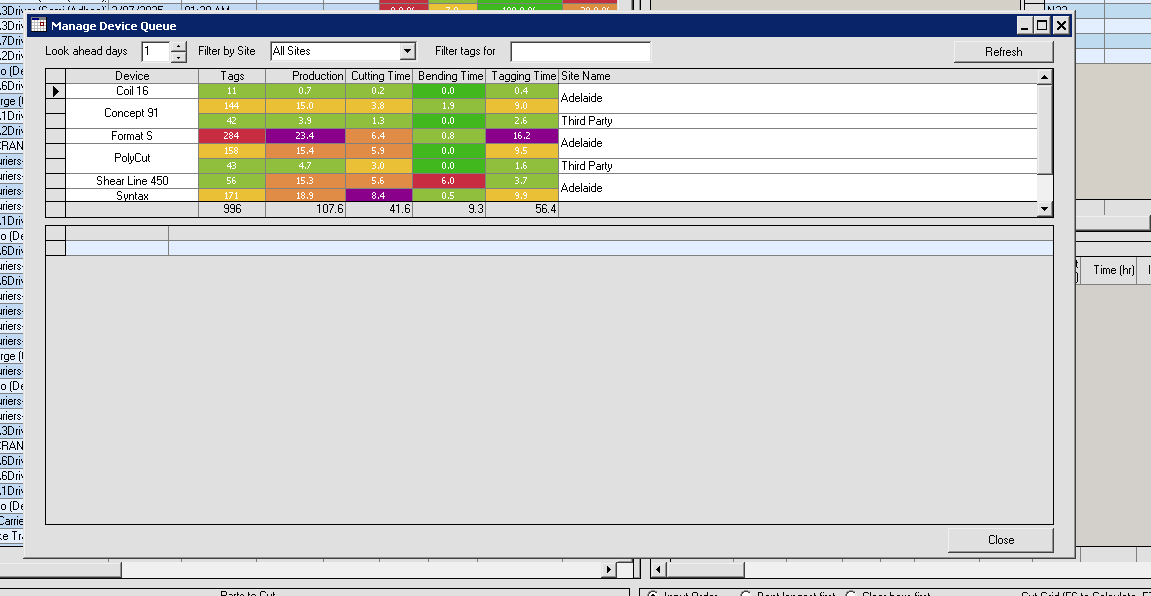Click the 9.5 tagging time cell

(x=522, y=150)
